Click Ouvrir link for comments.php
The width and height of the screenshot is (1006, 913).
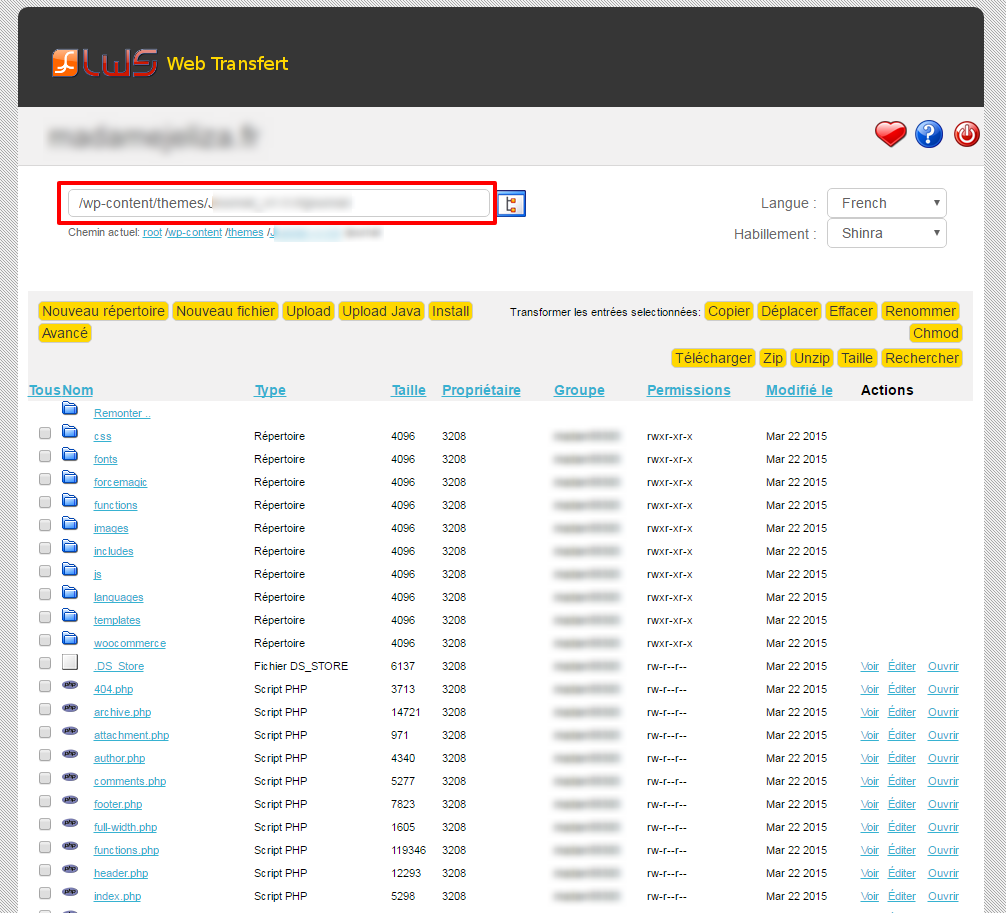click(x=943, y=781)
